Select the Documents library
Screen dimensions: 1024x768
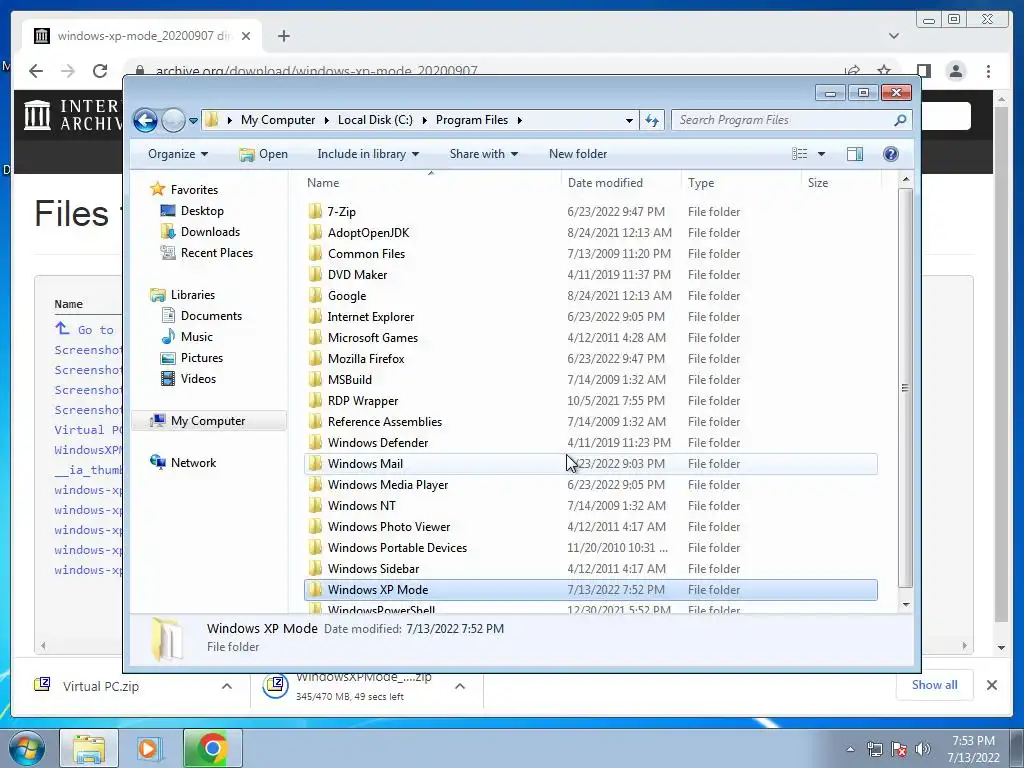point(211,316)
